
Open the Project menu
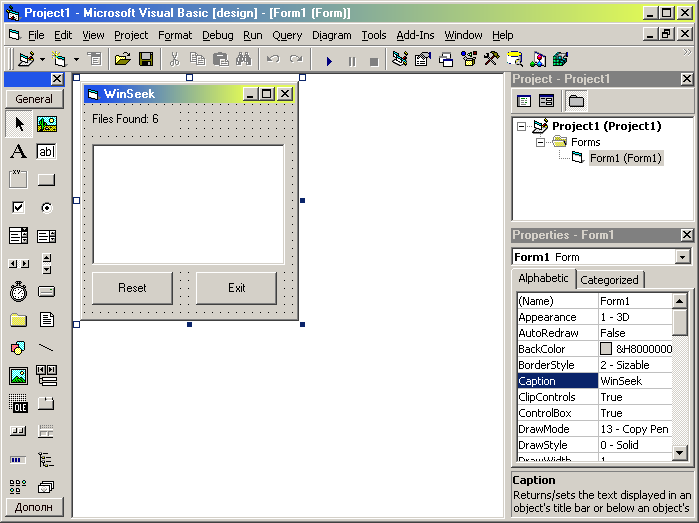(131, 35)
